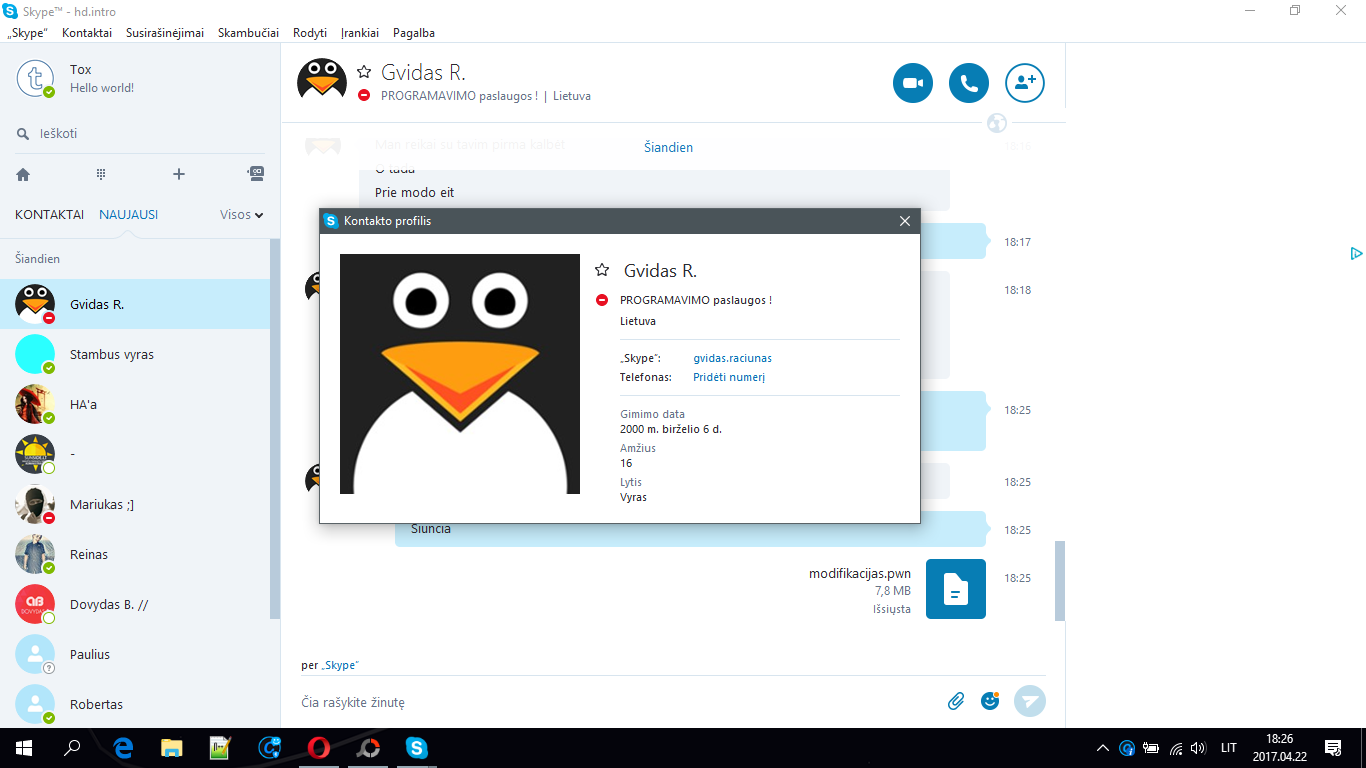
Task: Click the paperclip attach file icon
Action: (956, 701)
